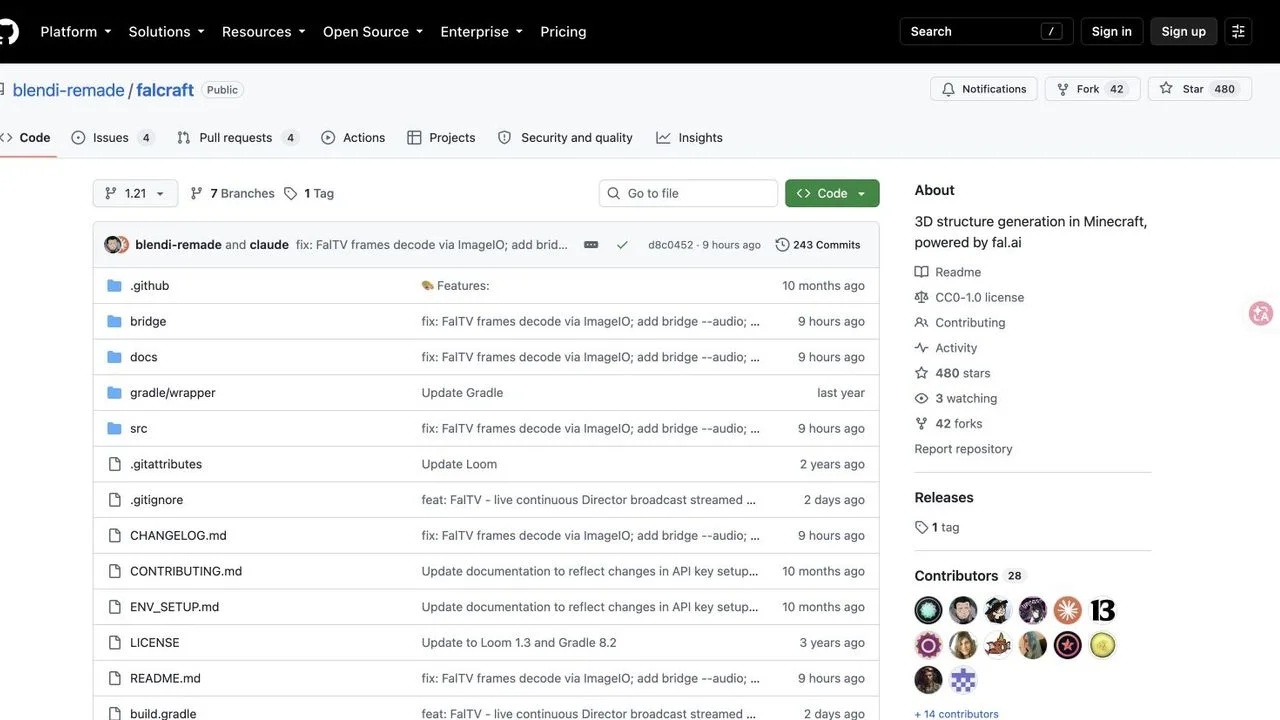Open the Activity link
Image resolution: width=1280 pixels, height=720 pixels.
pos(946,348)
